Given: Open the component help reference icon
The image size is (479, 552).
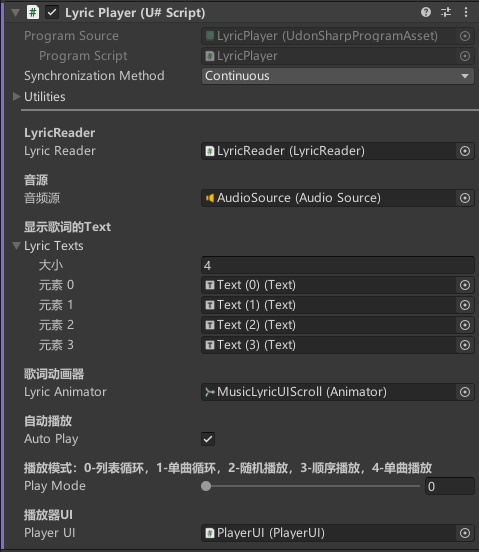Looking at the screenshot, I should coord(426,12).
